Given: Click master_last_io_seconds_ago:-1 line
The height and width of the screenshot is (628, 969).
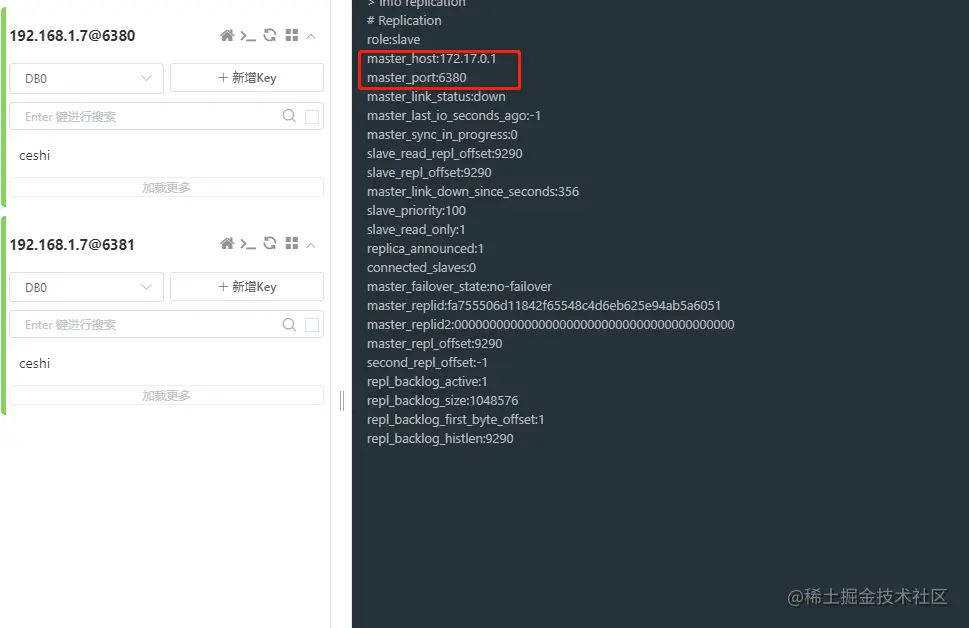Looking at the screenshot, I should (x=454, y=116).
